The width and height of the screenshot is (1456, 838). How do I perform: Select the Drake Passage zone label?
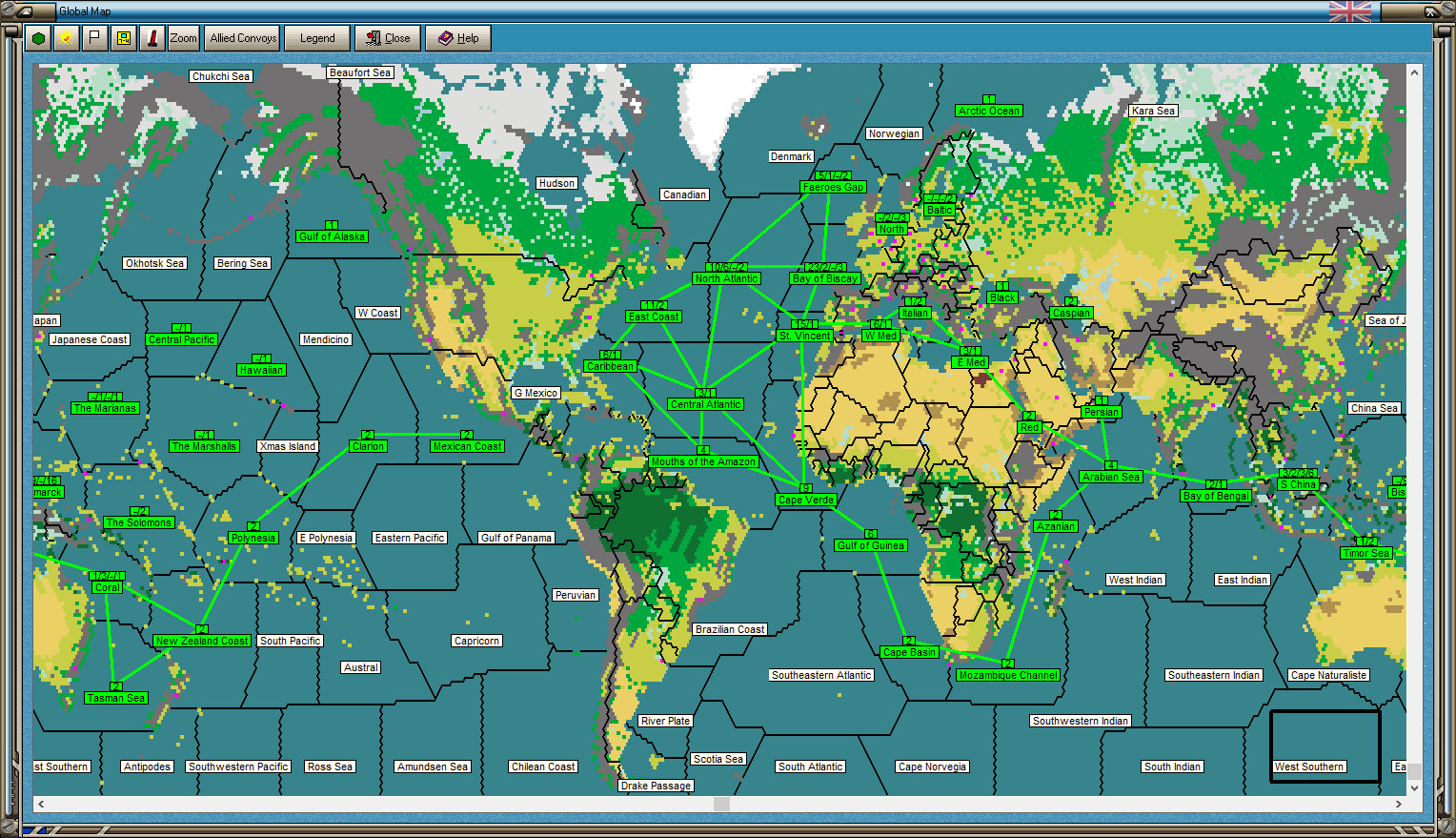657,786
